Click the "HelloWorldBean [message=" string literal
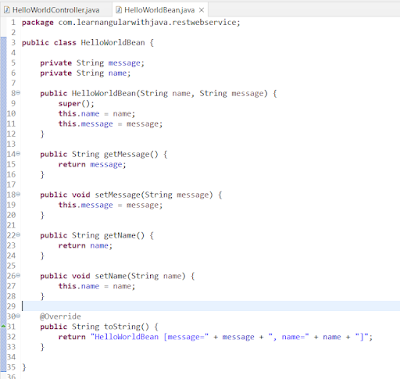Screen dimensions: 400x379 tap(150, 337)
